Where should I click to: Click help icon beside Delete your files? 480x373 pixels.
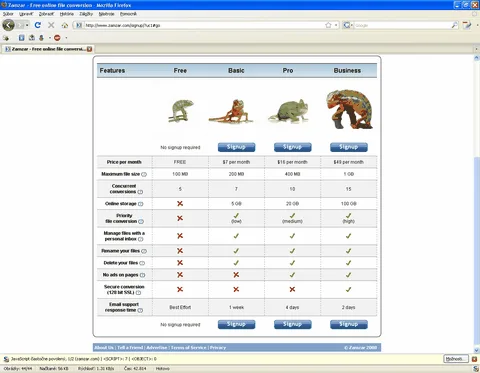(x=142, y=263)
